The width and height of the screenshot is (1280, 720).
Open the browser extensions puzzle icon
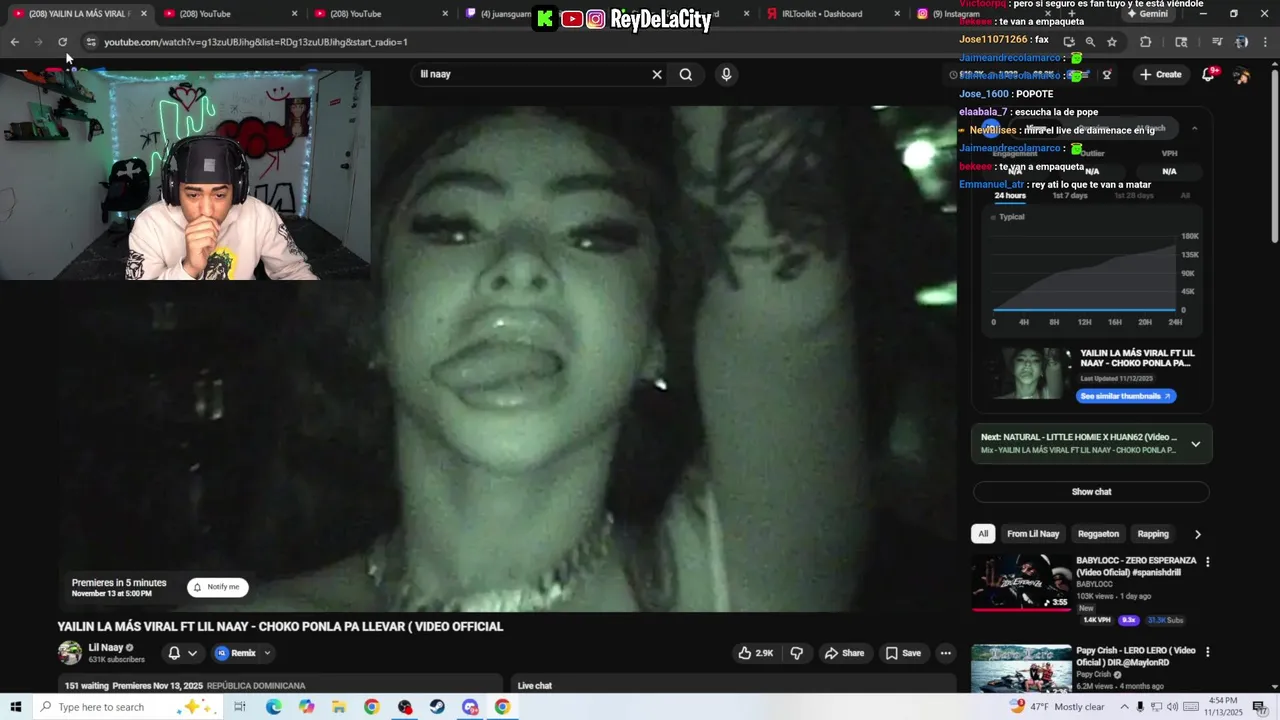click(x=1146, y=42)
